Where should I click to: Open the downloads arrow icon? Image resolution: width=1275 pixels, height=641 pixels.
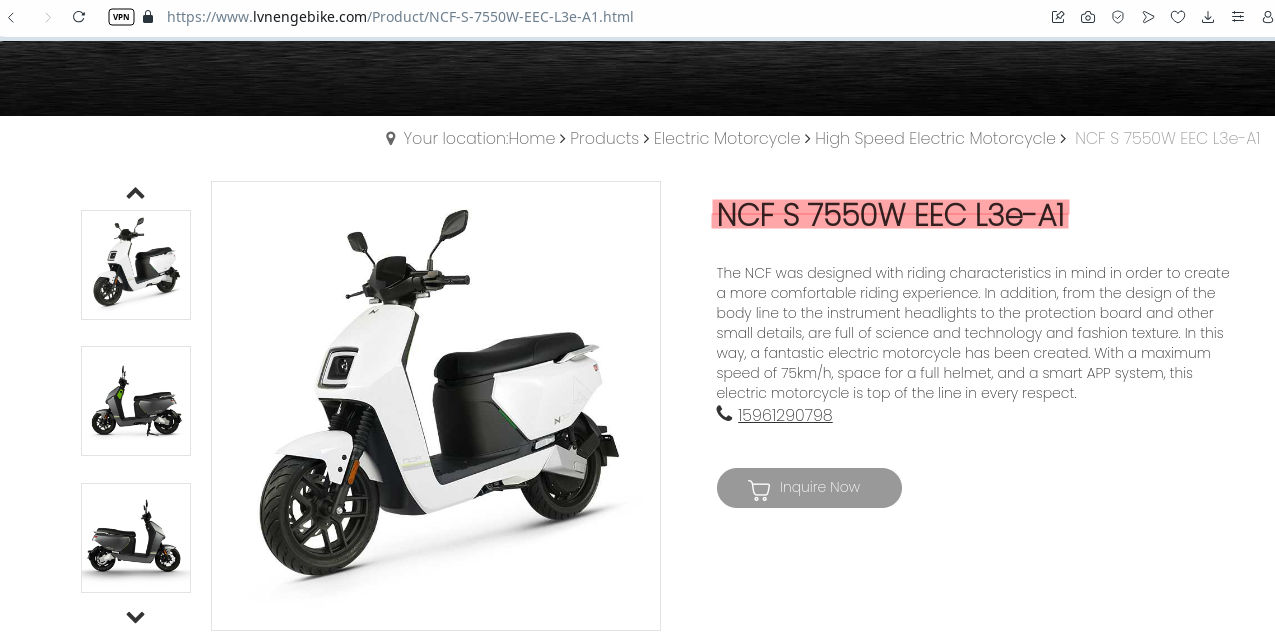click(1208, 17)
